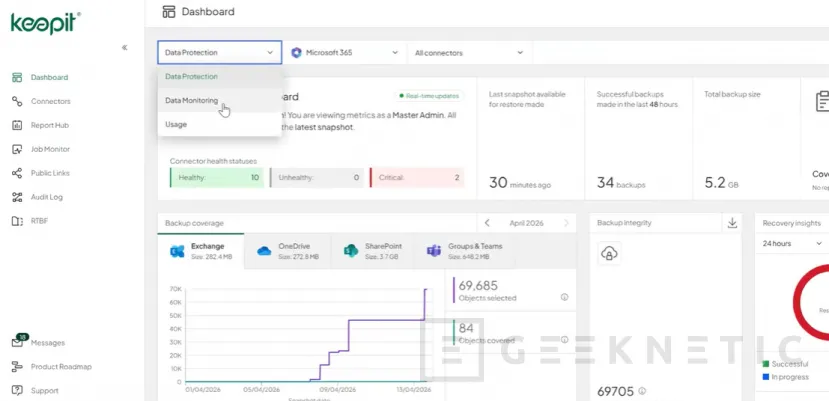The image size is (829, 401).
Task: Show info icon next to 69705
Action: (x=642, y=391)
